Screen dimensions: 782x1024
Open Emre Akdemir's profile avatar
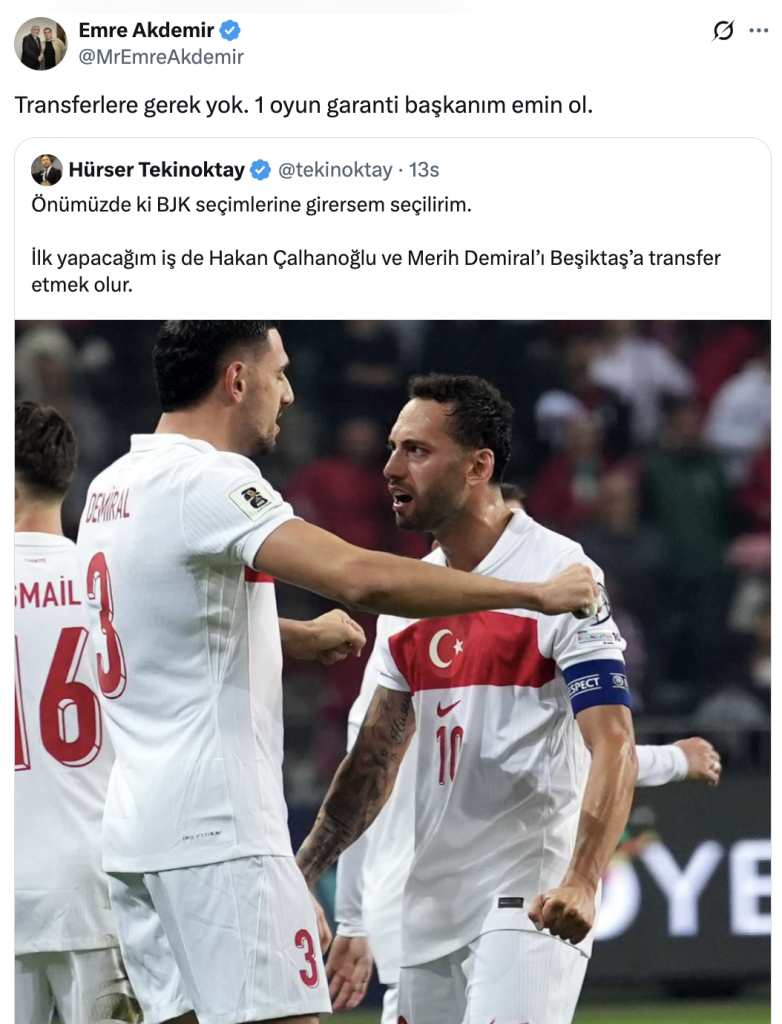coord(41,44)
